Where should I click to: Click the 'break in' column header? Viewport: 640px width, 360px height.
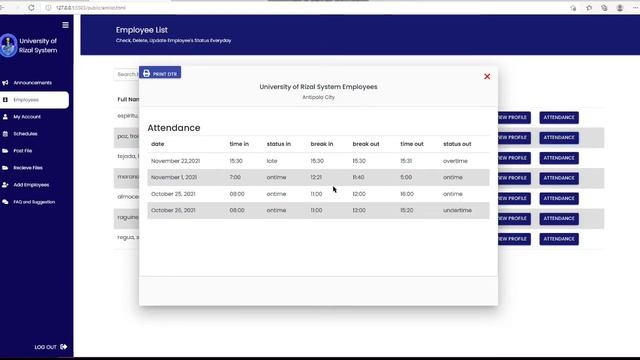[x=322, y=144]
